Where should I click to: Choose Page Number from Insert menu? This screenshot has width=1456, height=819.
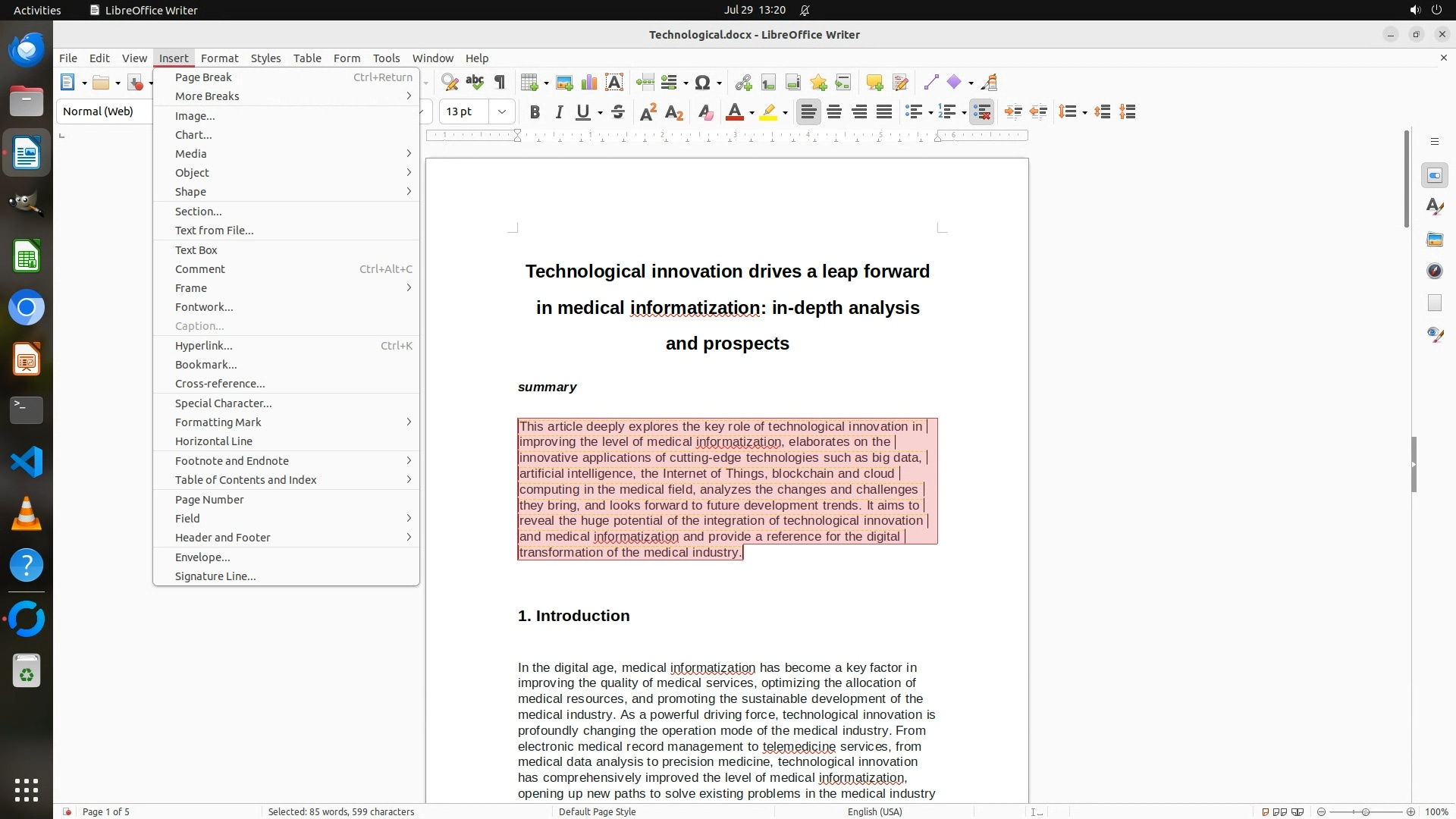[209, 499]
